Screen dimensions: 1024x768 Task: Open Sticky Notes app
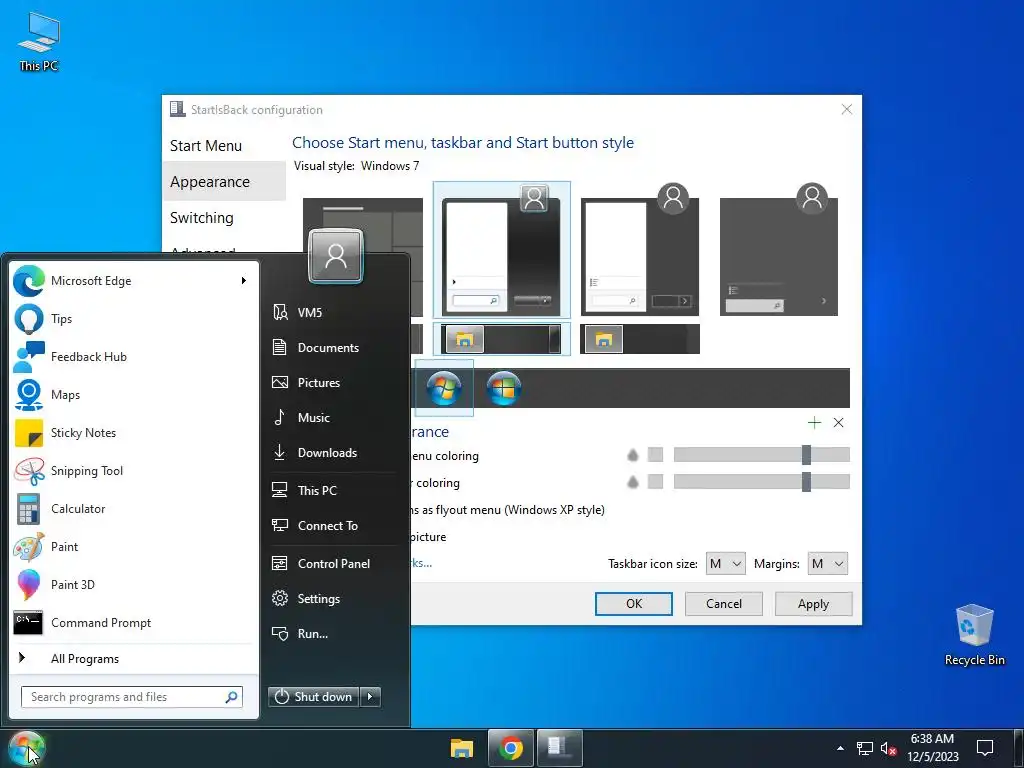(131, 432)
